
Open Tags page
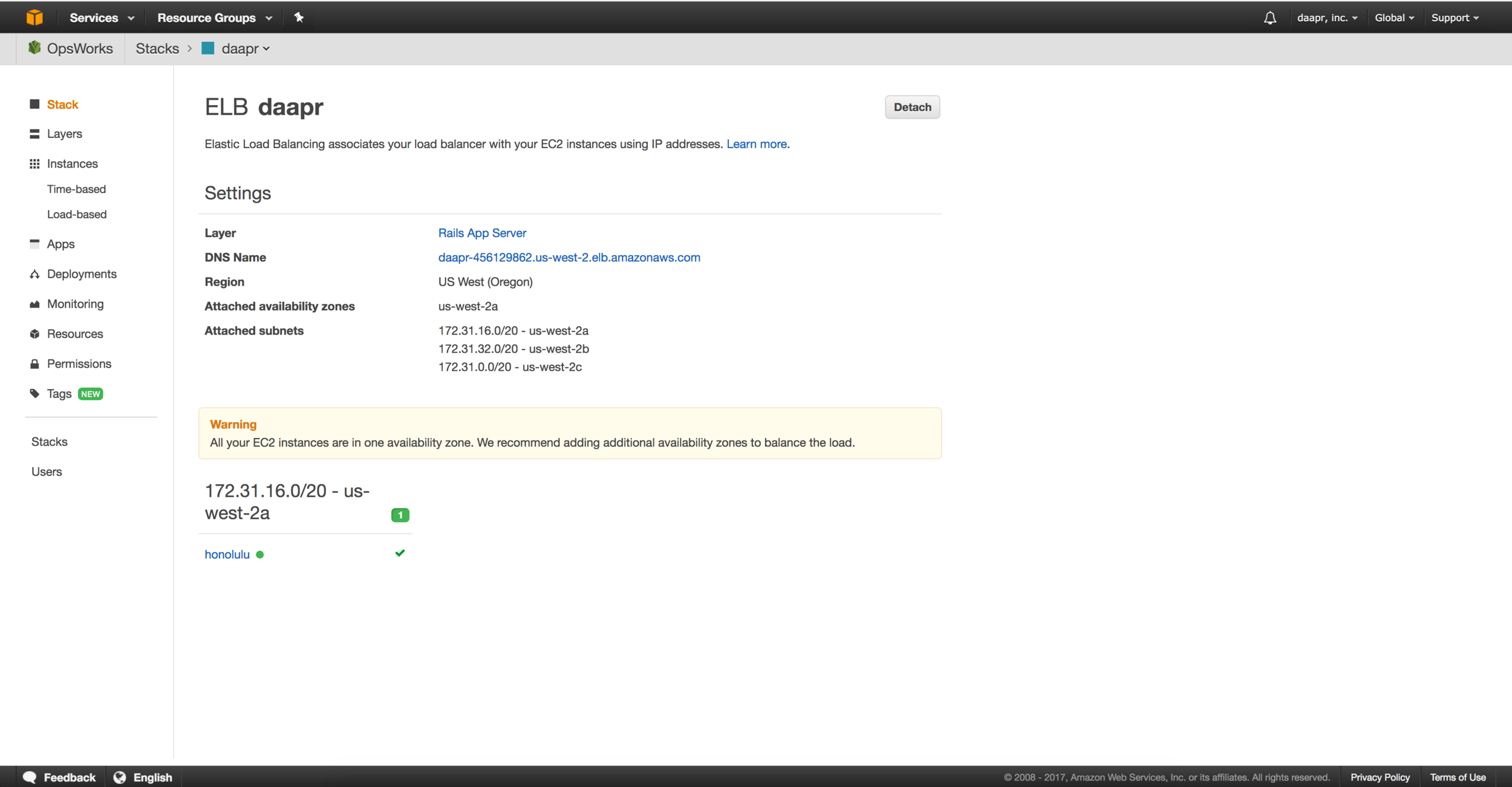[x=59, y=394]
